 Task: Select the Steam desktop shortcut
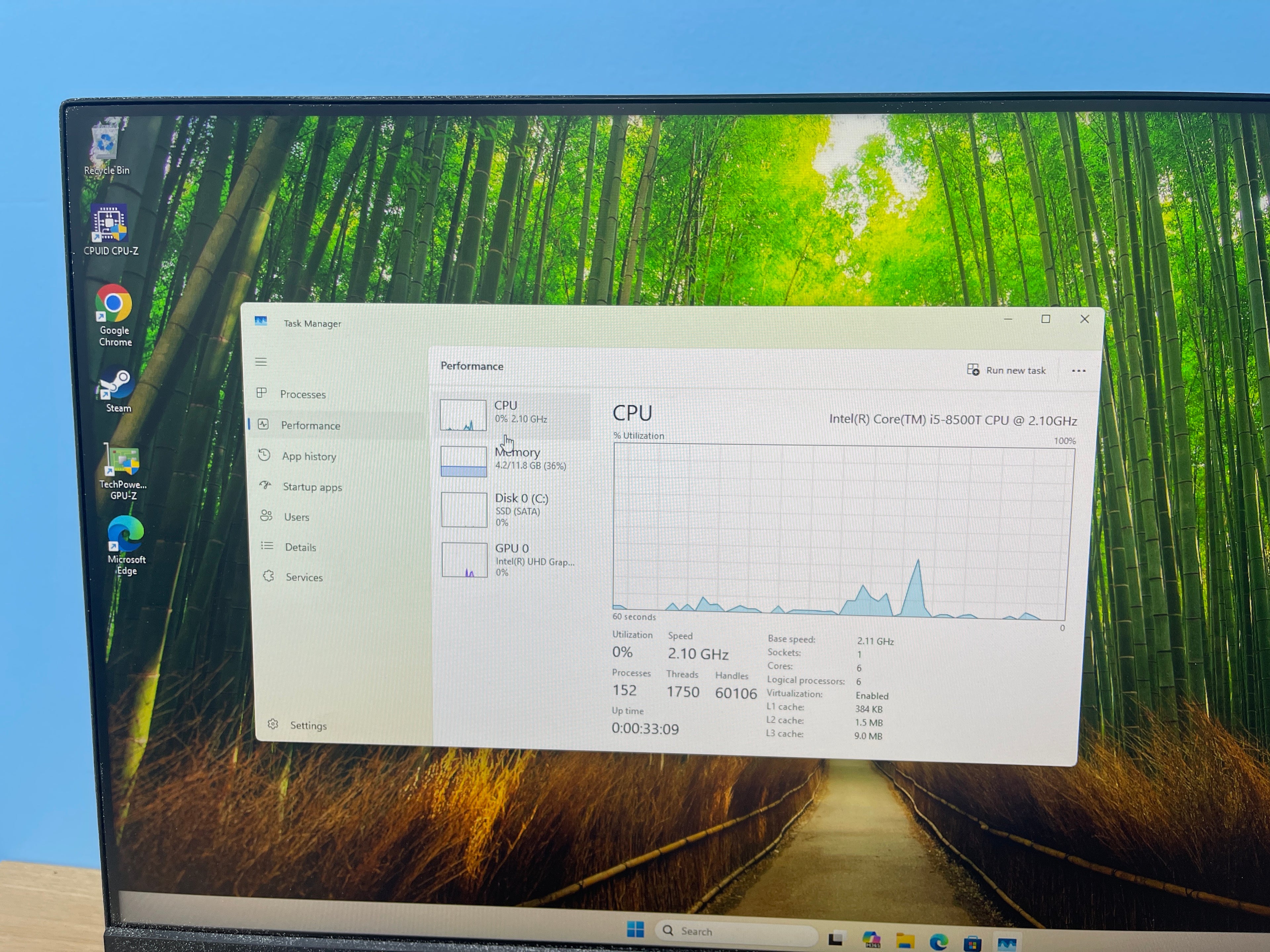(117, 390)
